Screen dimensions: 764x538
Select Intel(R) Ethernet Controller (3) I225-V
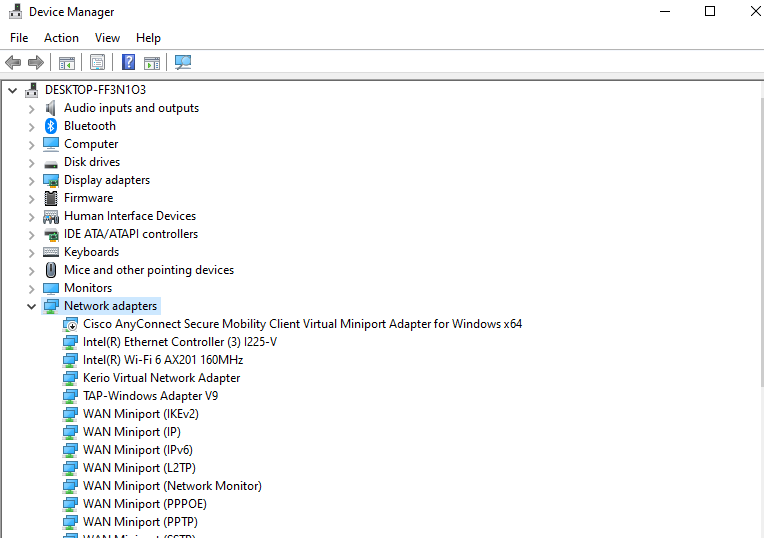pyautogui.click(x=180, y=342)
